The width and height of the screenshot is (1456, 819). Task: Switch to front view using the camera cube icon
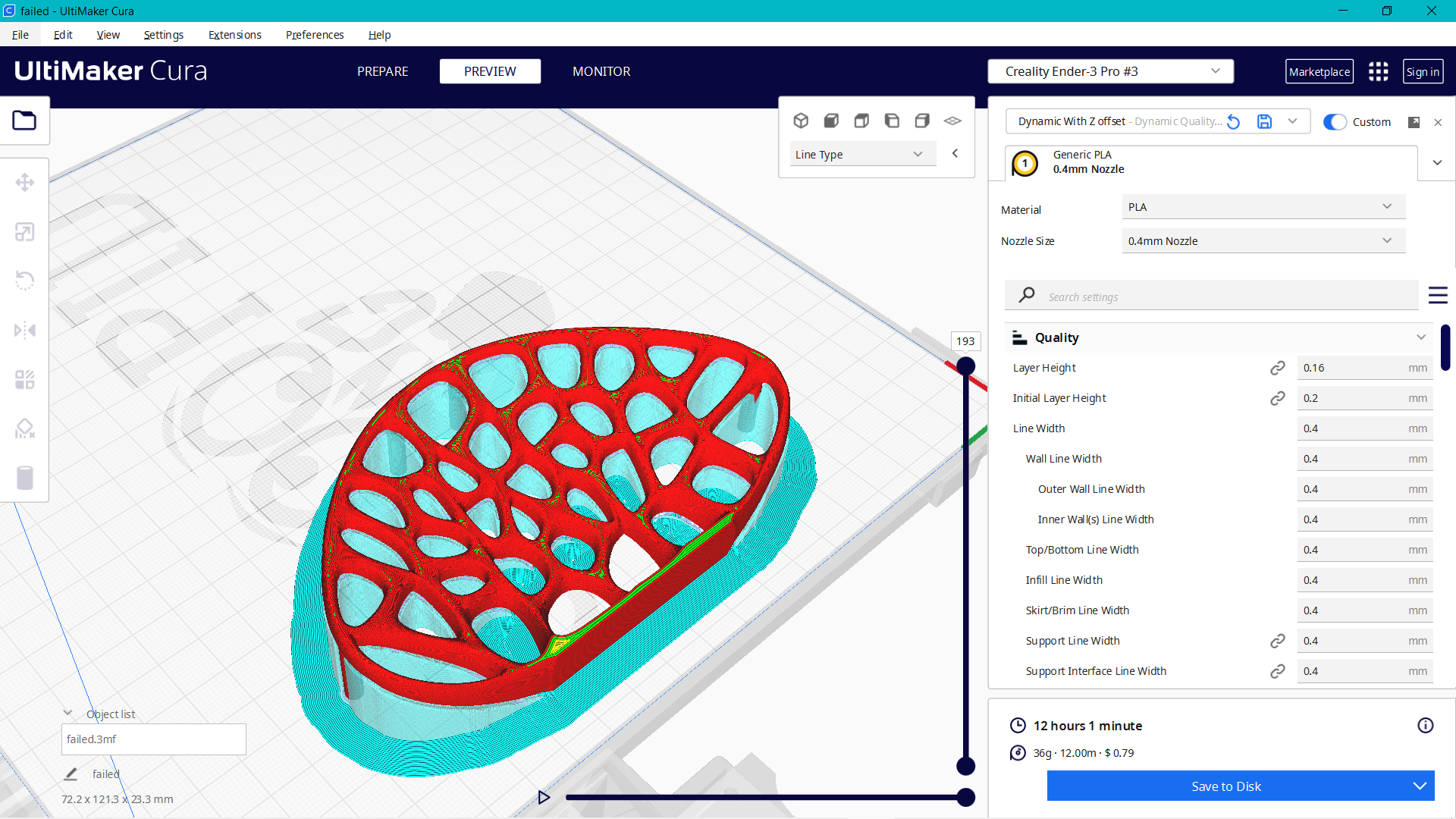831,121
